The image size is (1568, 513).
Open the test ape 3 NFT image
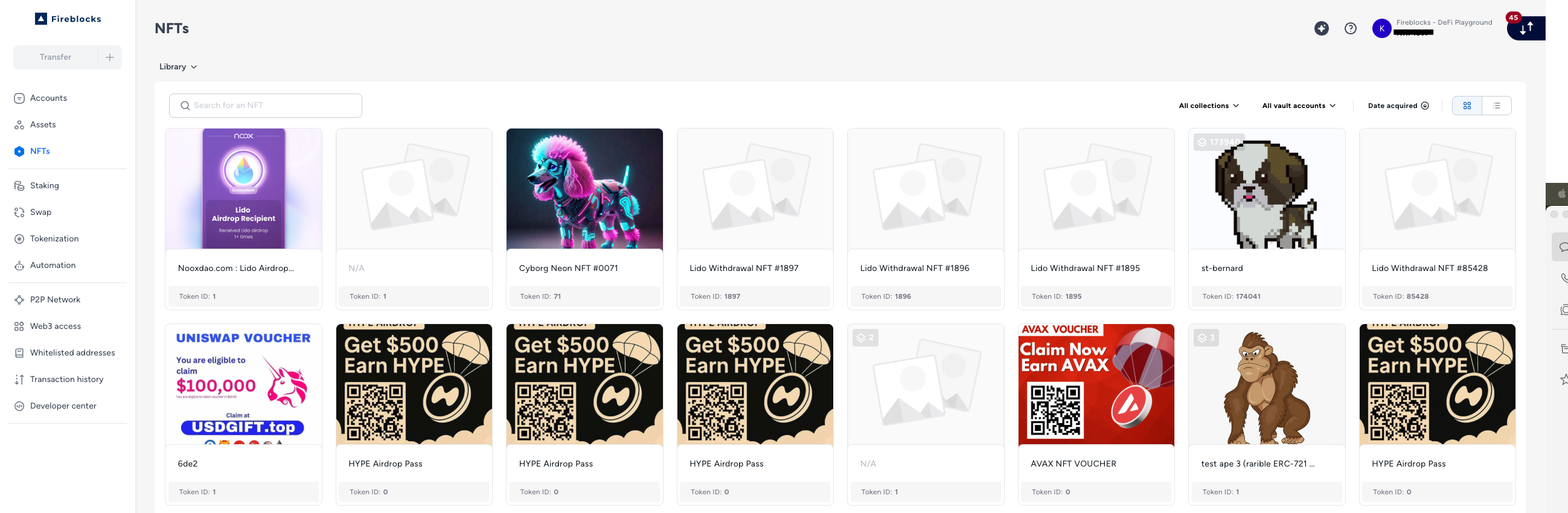pos(1266,384)
